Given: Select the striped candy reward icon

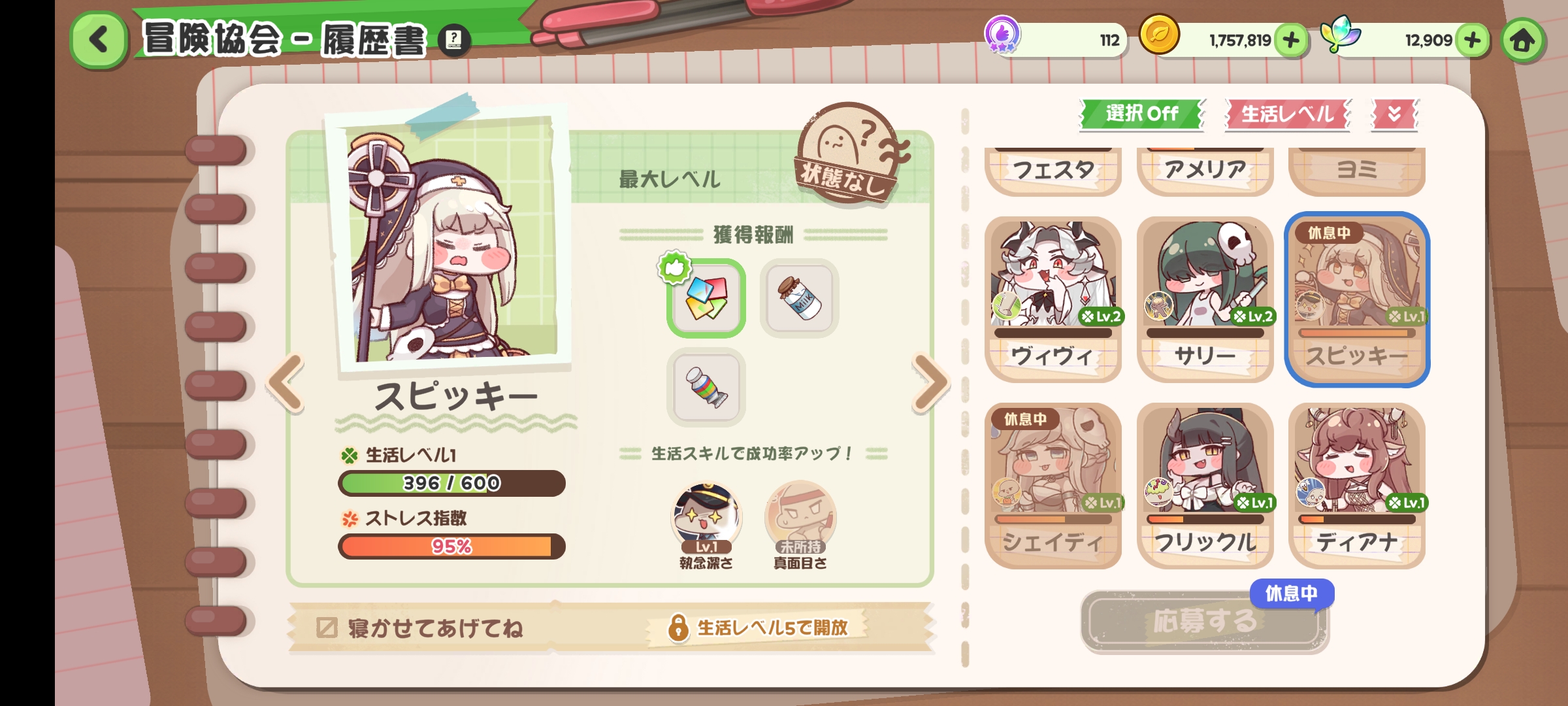Looking at the screenshot, I should (706, 387).
